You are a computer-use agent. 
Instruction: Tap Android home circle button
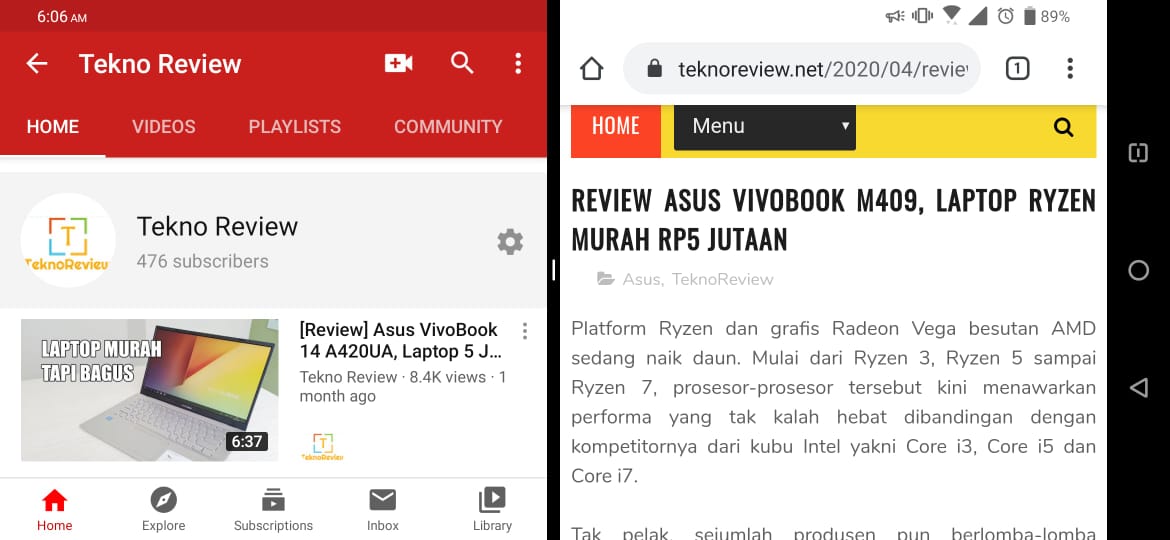(x=1138, y=270)
